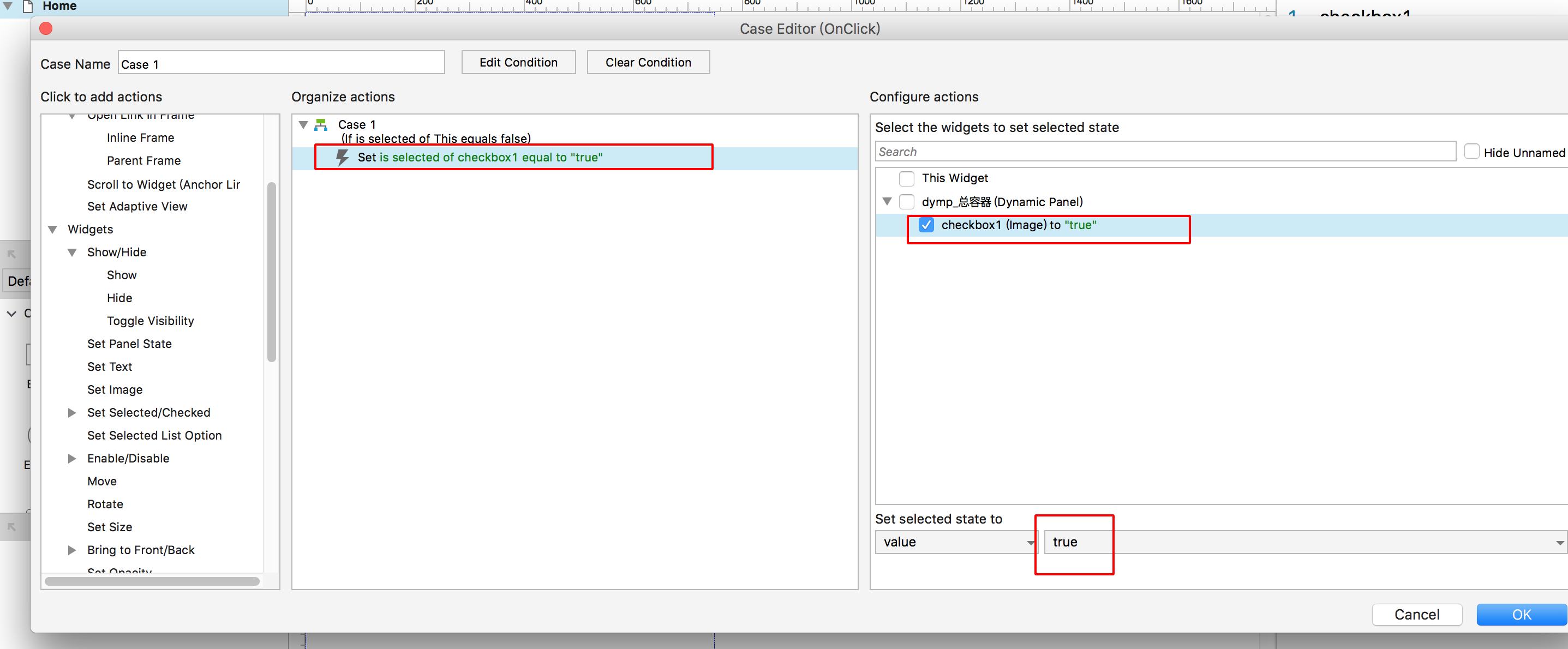
Task: Enable the Hide Unnamed checkbox
Action: (1471, 152)
